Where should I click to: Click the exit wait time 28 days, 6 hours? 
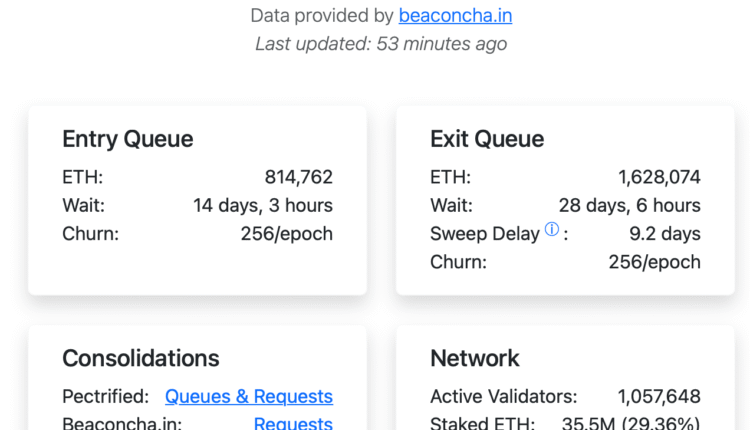point(630,206)
